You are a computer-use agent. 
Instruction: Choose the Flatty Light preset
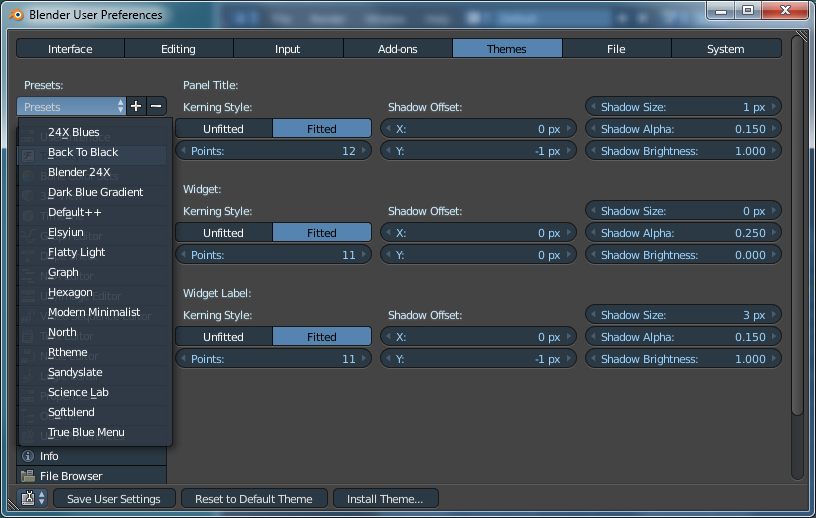point(95,252)
